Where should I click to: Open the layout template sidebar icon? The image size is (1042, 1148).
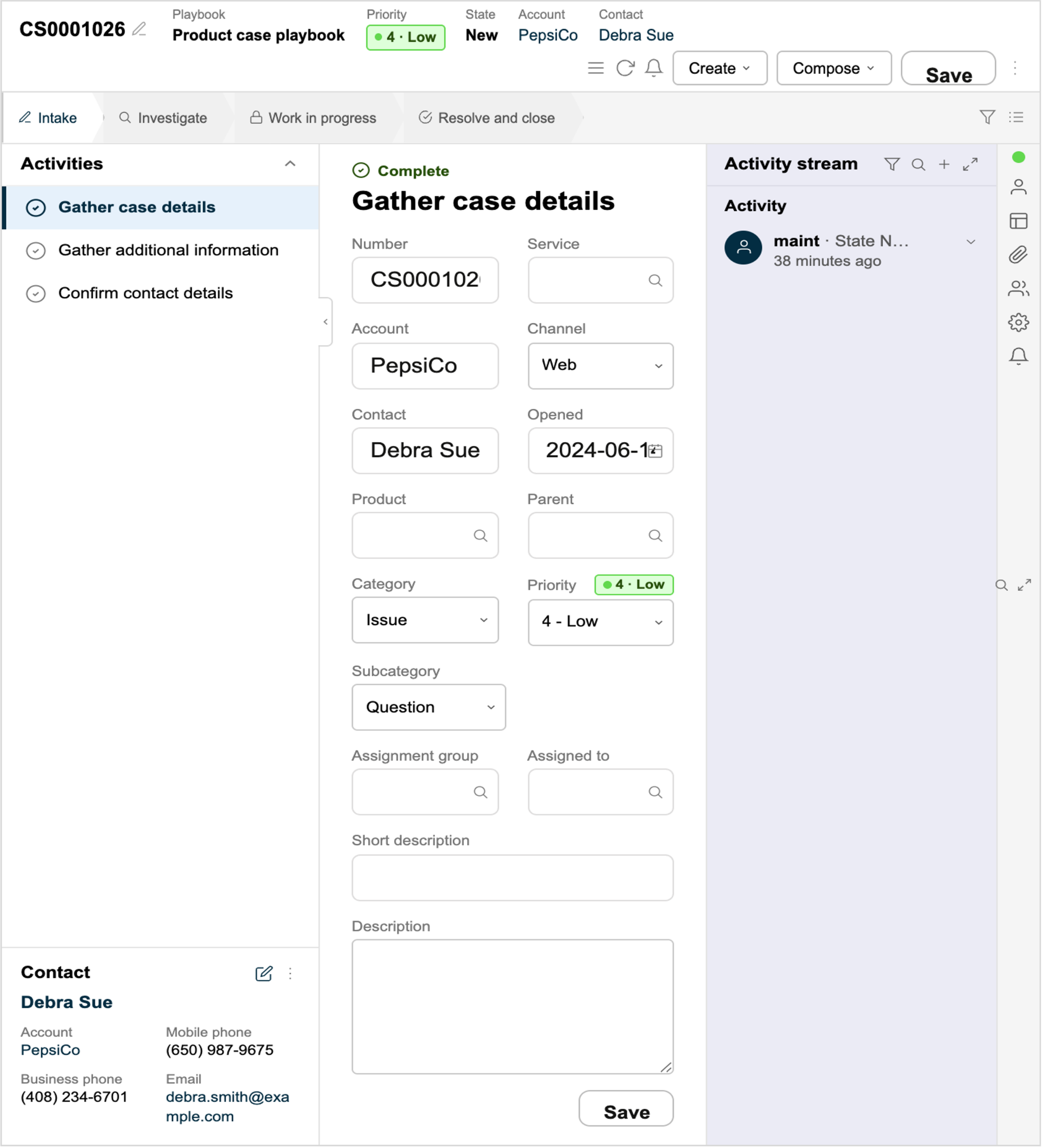(1019, 221)
